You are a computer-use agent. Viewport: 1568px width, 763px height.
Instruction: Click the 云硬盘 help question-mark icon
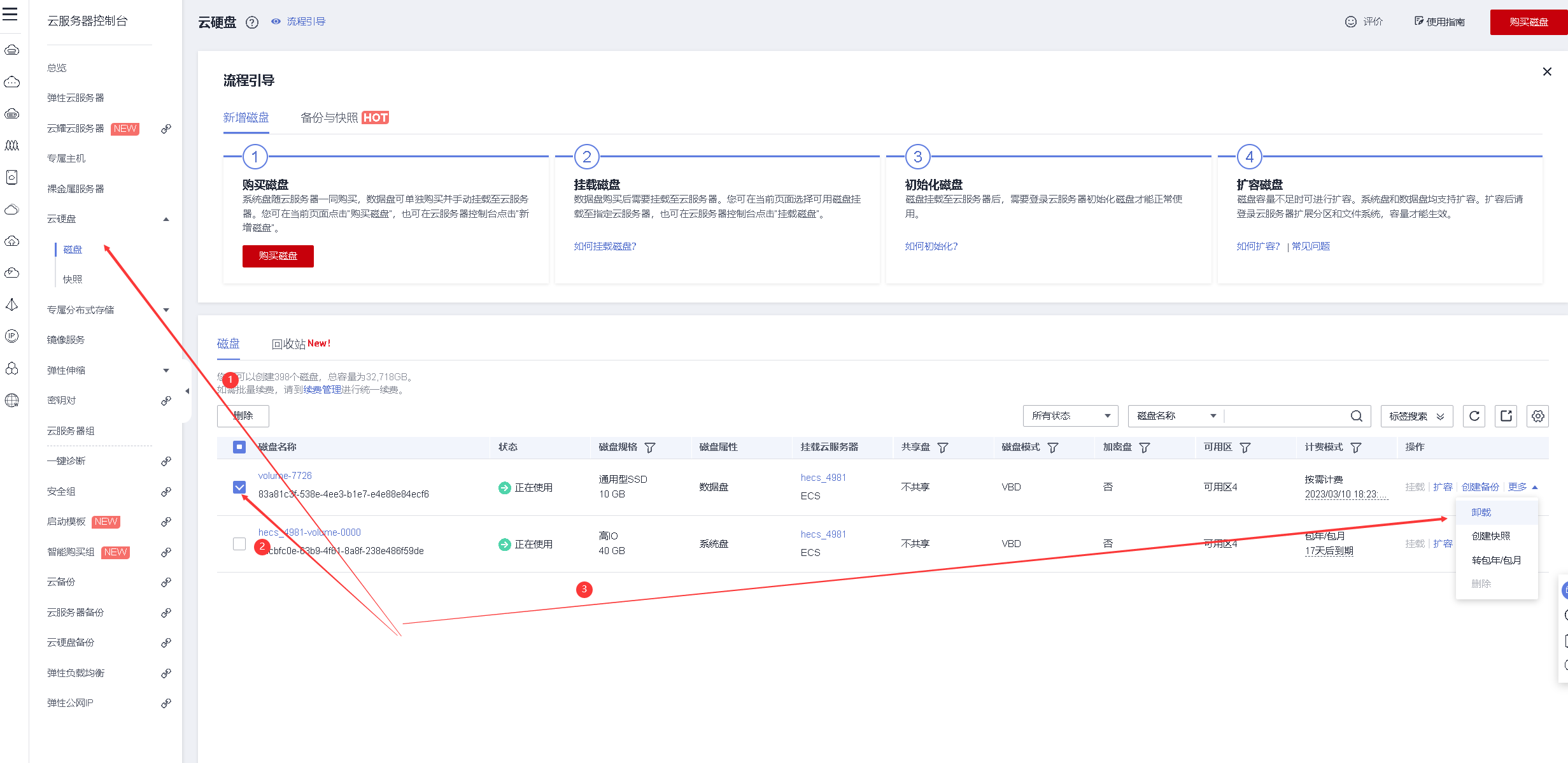tap(252, 22)
